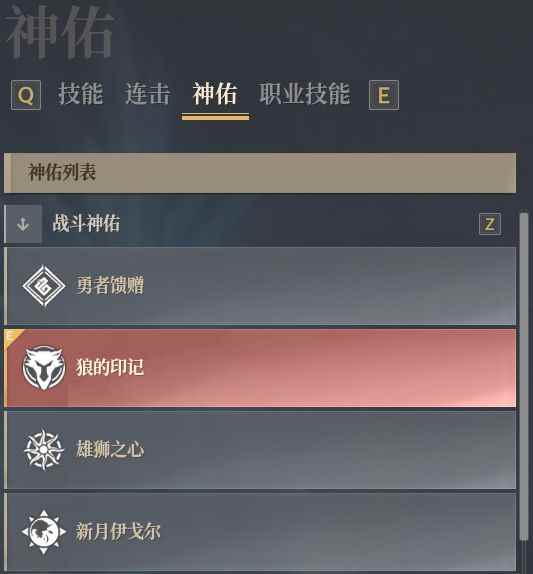533x574 pixels.
Task: Switch to the 技能 tab
Action: click(81, 94)
